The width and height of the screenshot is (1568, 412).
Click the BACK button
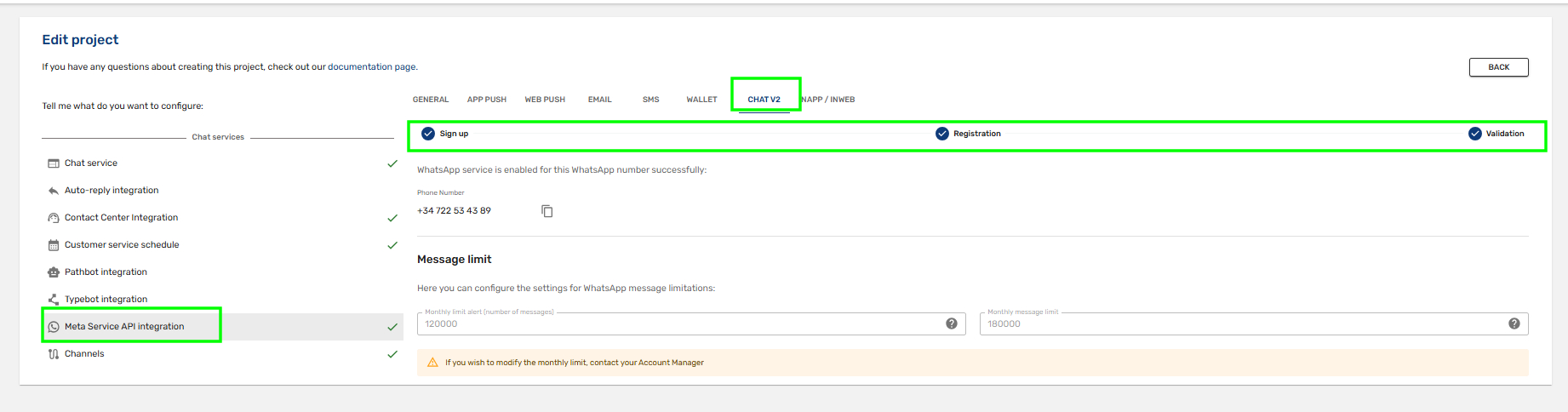click(x=1499, y=67)
